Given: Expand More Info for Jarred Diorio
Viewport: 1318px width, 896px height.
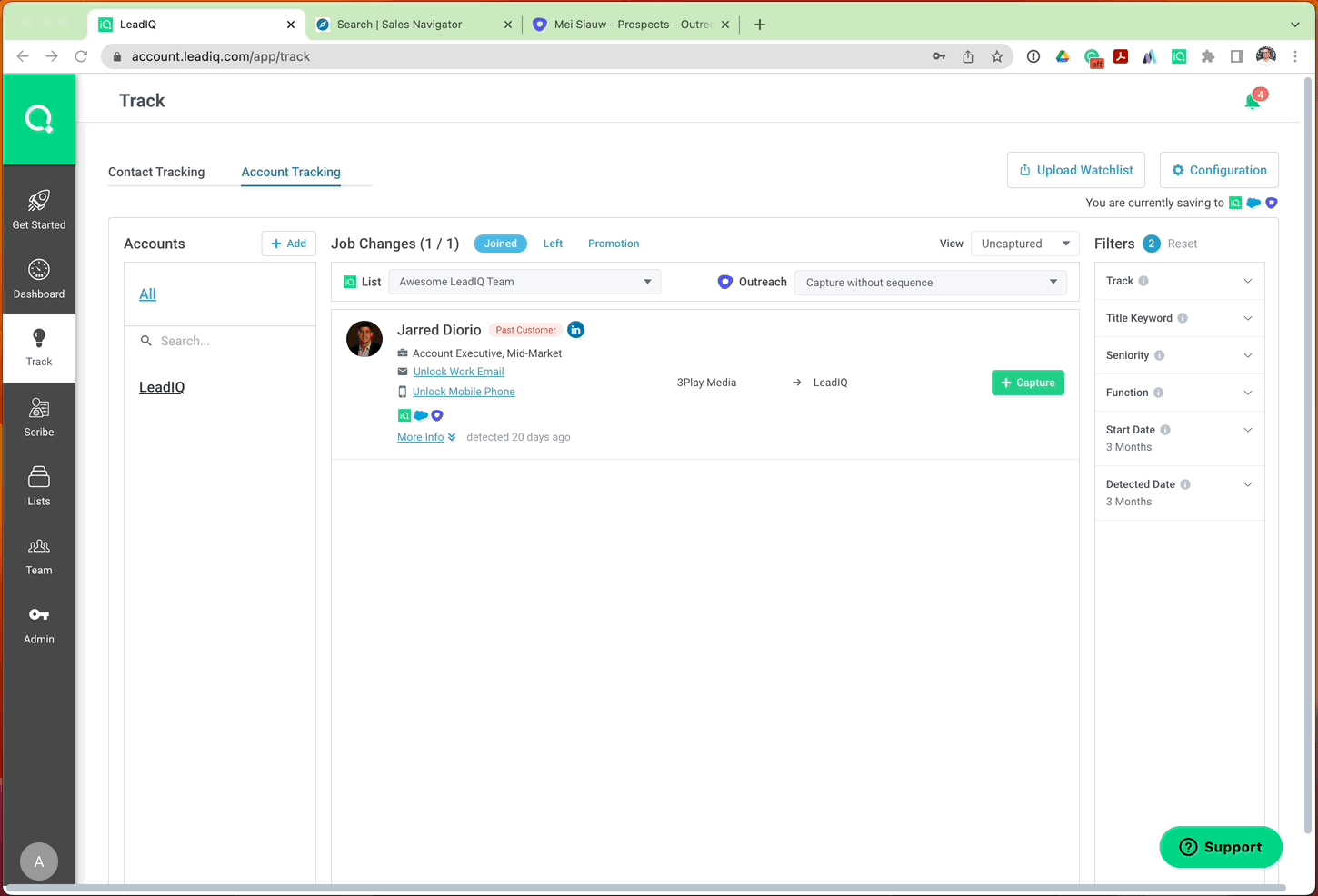Looking at the screenshot, I should [426, 437].
